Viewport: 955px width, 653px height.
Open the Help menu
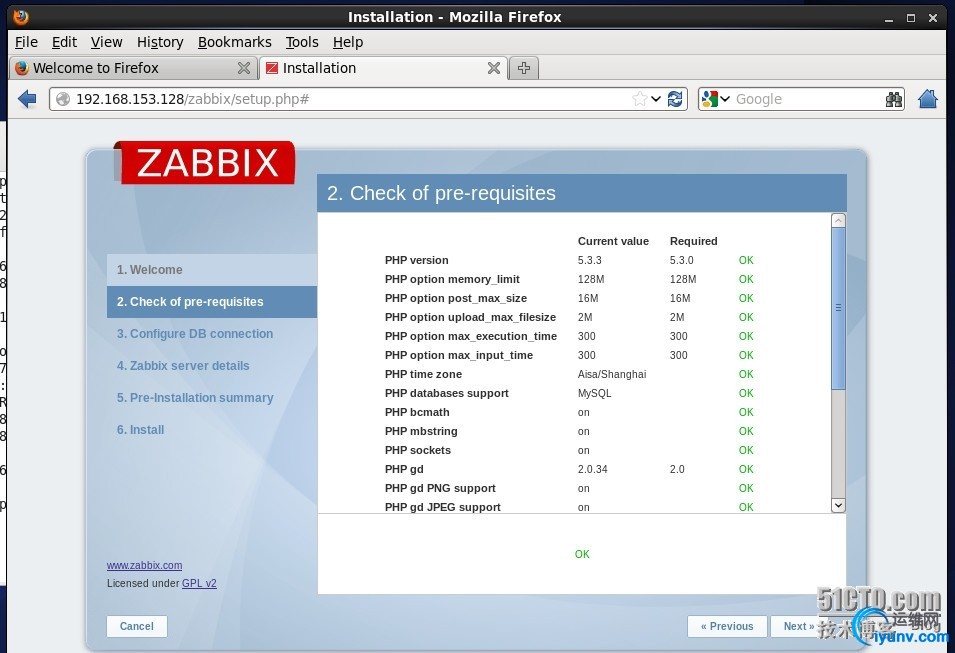click(348, 42)
